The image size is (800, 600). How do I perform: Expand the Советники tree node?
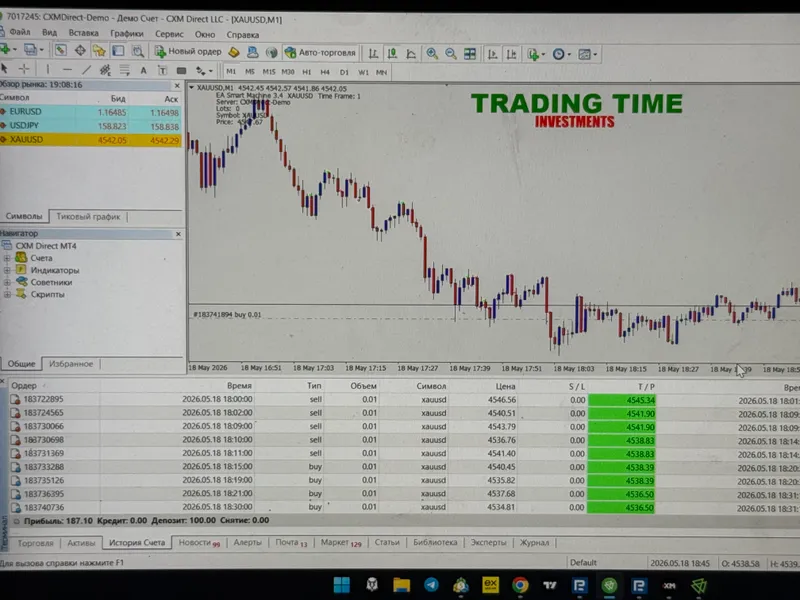7,282
